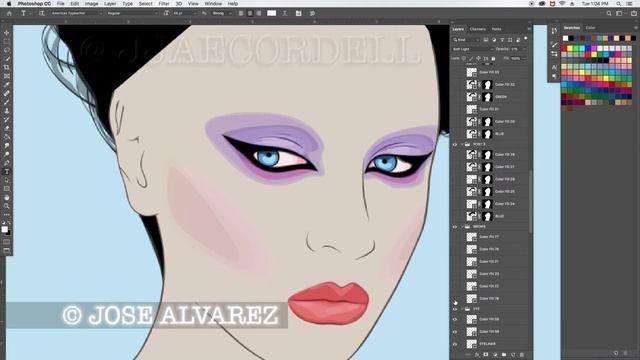Open the Soft Light blend mode dropdown
Image resolution: width=640 pixels, height=360 pixels.
pos(473,49)
